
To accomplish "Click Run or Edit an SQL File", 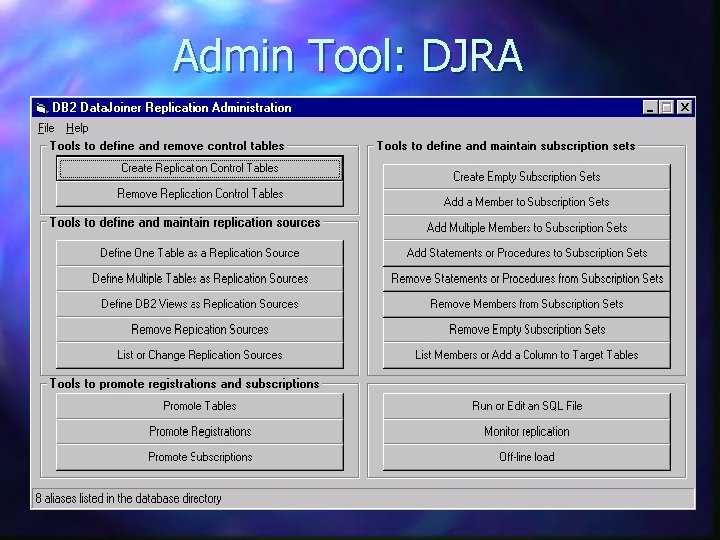I will [x=527, y=406].
